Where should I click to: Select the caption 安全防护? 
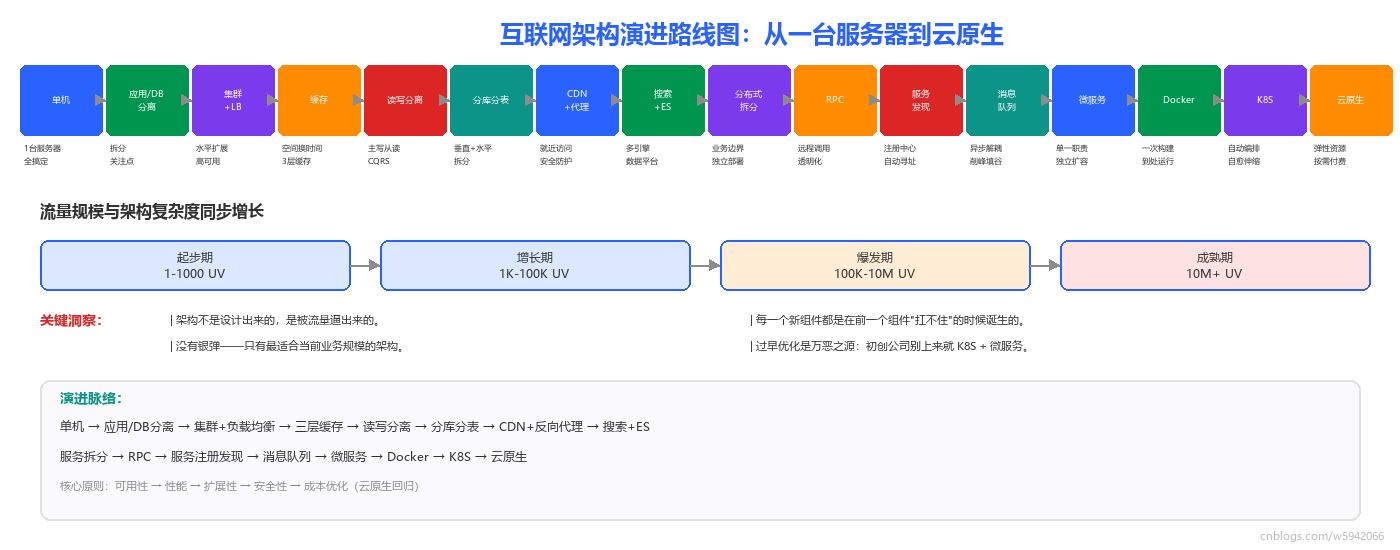[x=556, y=161]
